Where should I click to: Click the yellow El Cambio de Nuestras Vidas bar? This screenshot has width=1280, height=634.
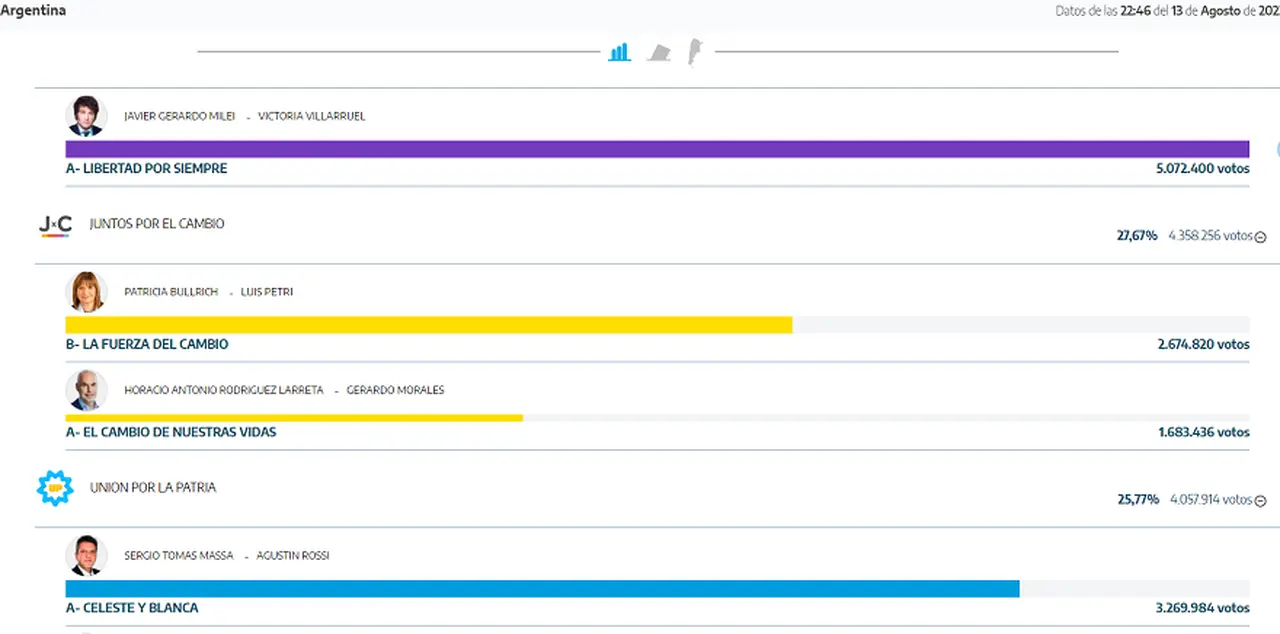click(x=294, y=417)
